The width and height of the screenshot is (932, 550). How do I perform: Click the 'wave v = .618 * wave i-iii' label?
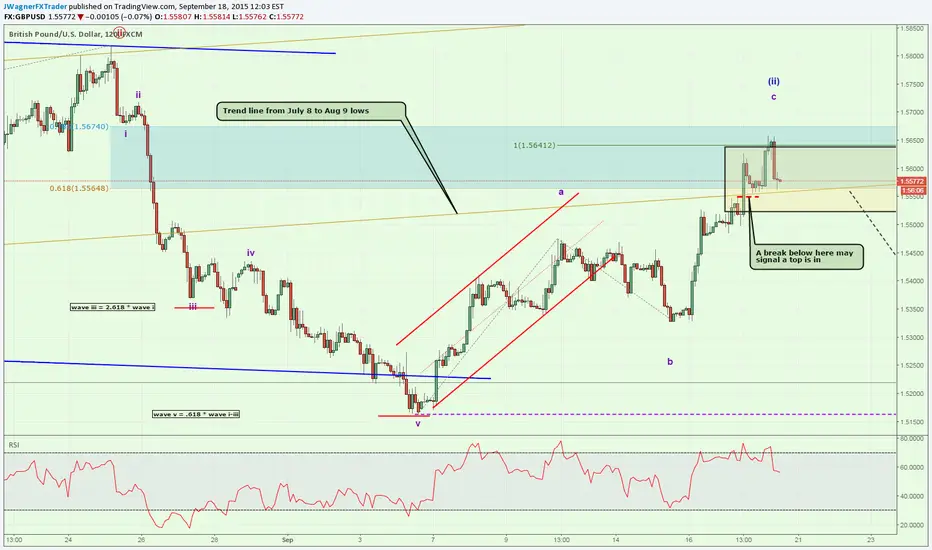pos(196,414)
